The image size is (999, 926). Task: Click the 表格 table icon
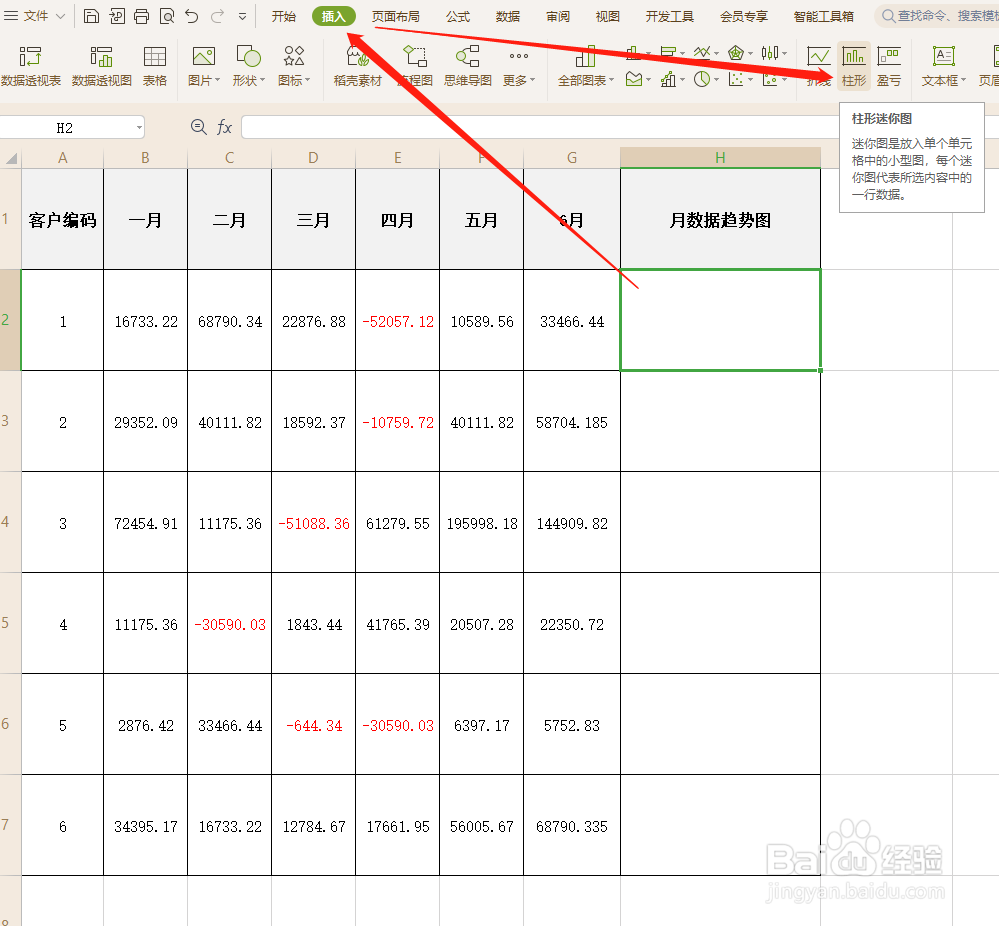click(155, 66)
